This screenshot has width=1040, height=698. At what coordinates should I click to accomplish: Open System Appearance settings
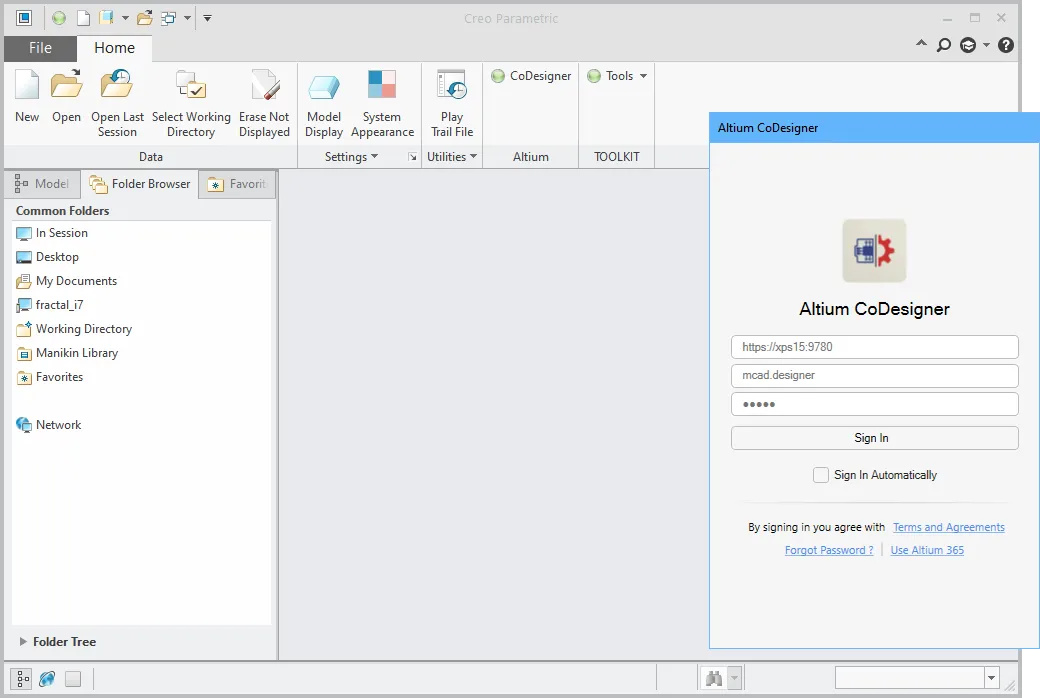tap(382, 104)
